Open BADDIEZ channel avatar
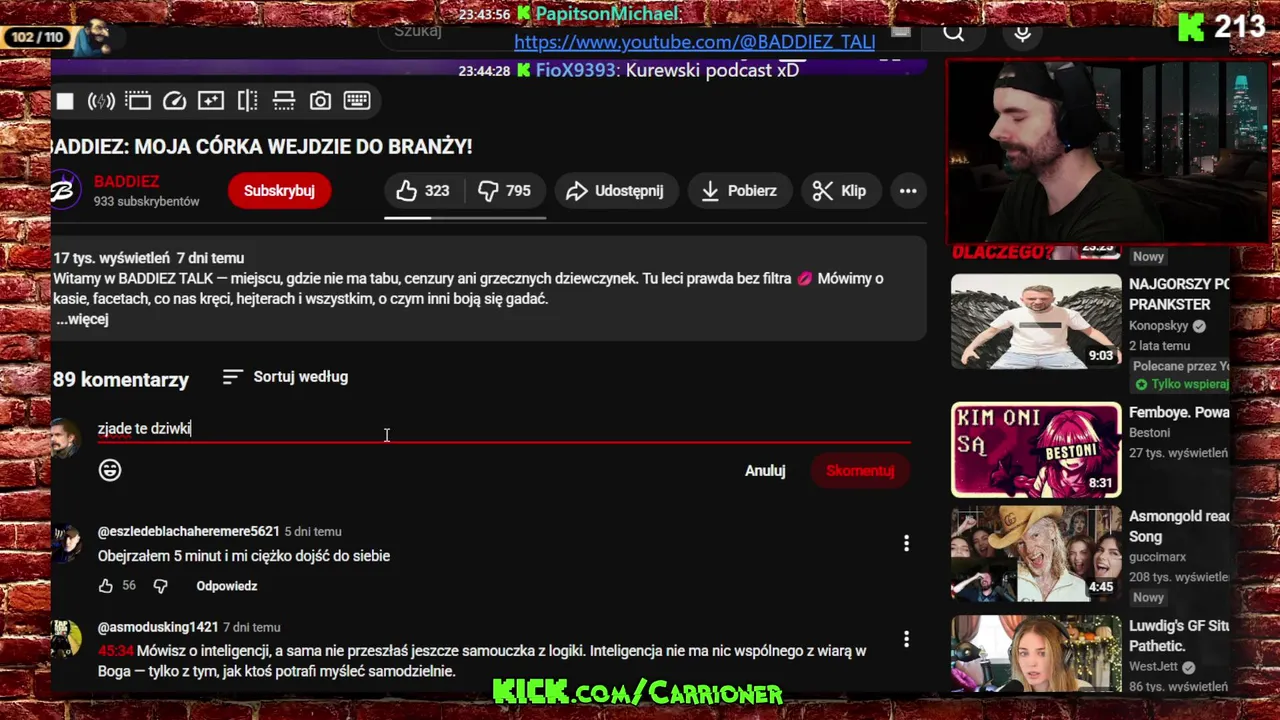The image size is (1280, 720). (65, 190)
